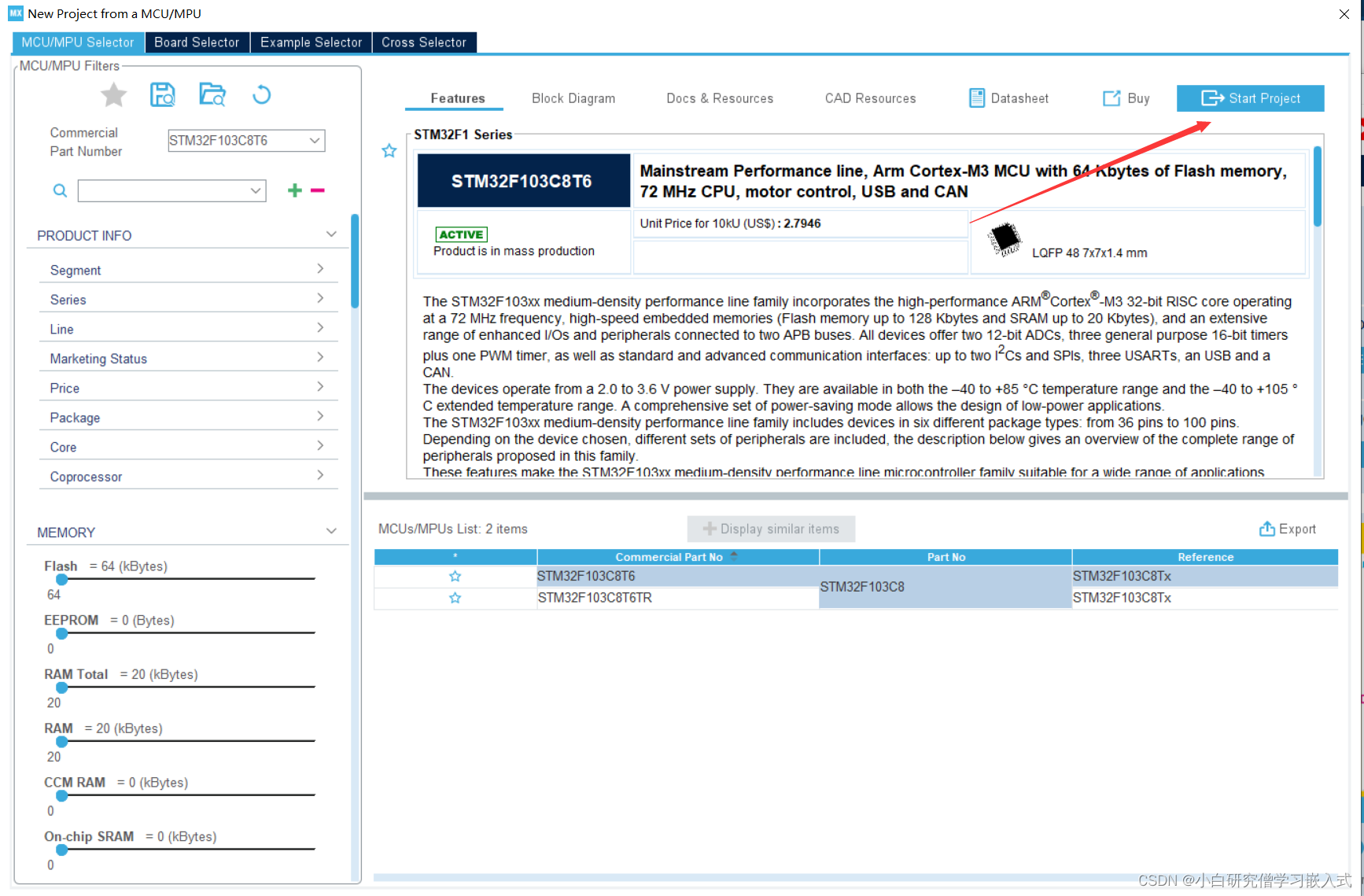Screen dimensions: 1364x896
Task: Select STM32F103C8T6TR in the MCU list
Action: pyautogui.click(x=677, y=598)
